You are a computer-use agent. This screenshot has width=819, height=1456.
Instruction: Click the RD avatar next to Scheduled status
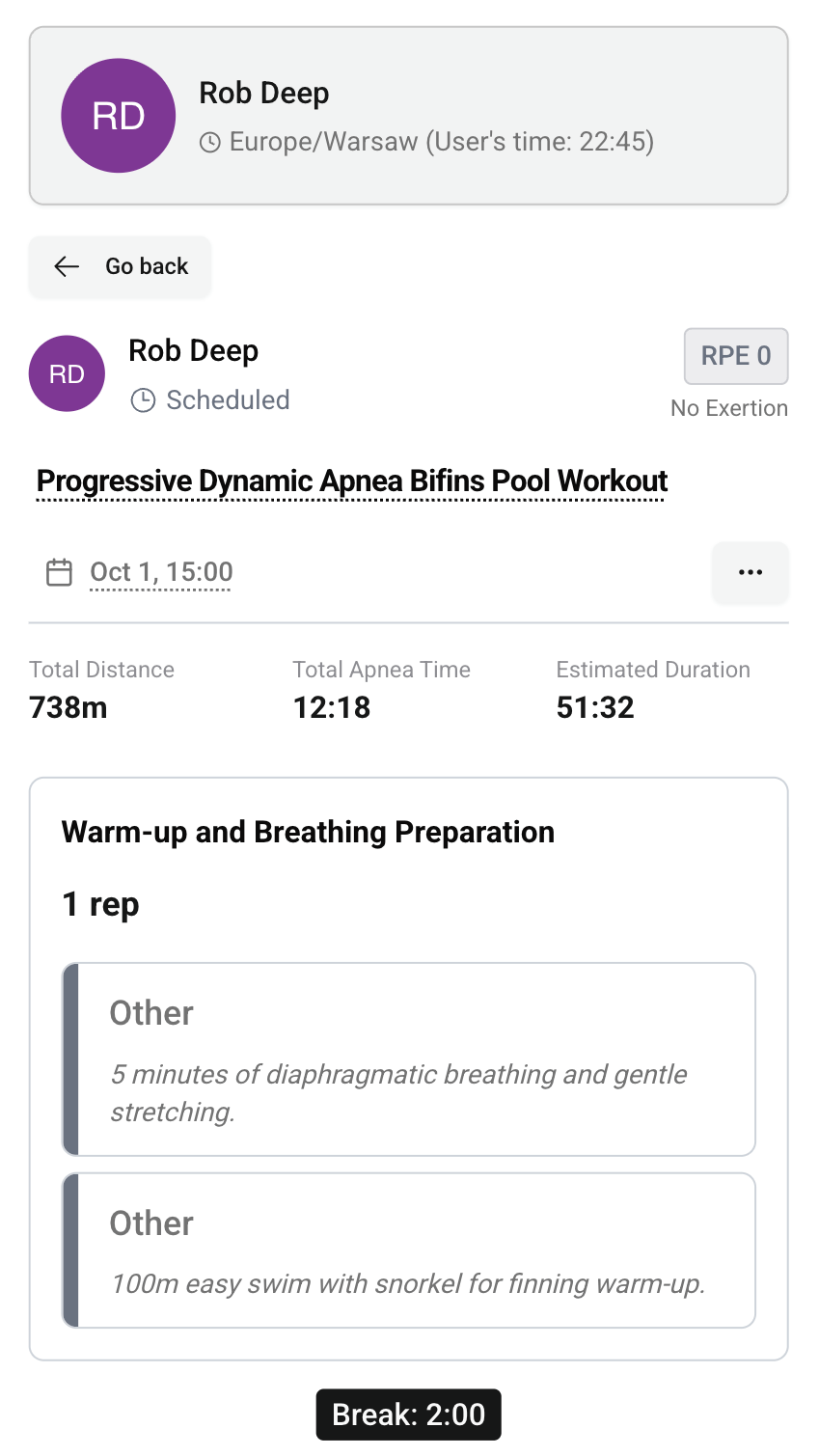tap(67, 373)
